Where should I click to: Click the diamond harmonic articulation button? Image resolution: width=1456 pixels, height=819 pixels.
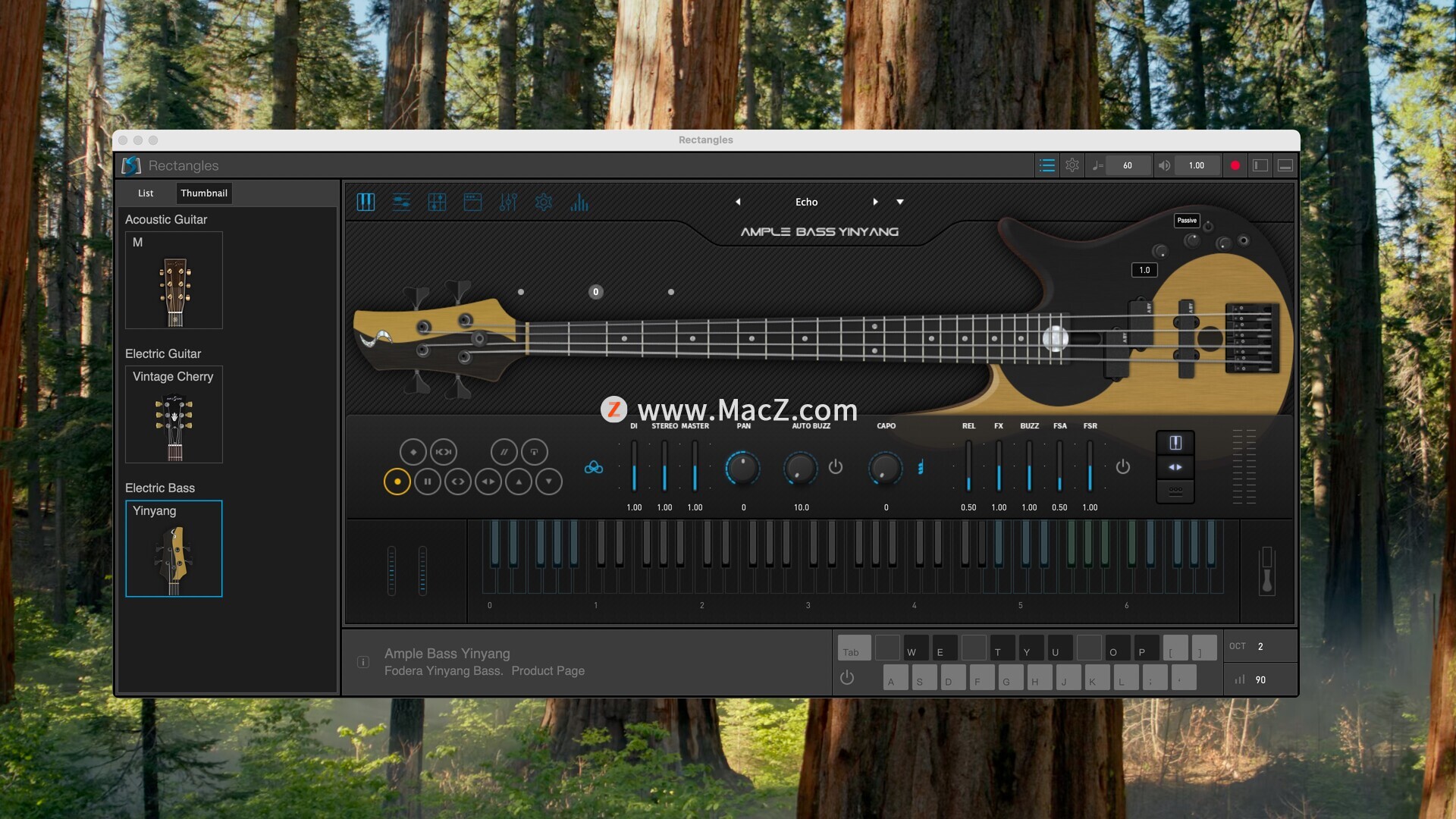tap(413, 452)
